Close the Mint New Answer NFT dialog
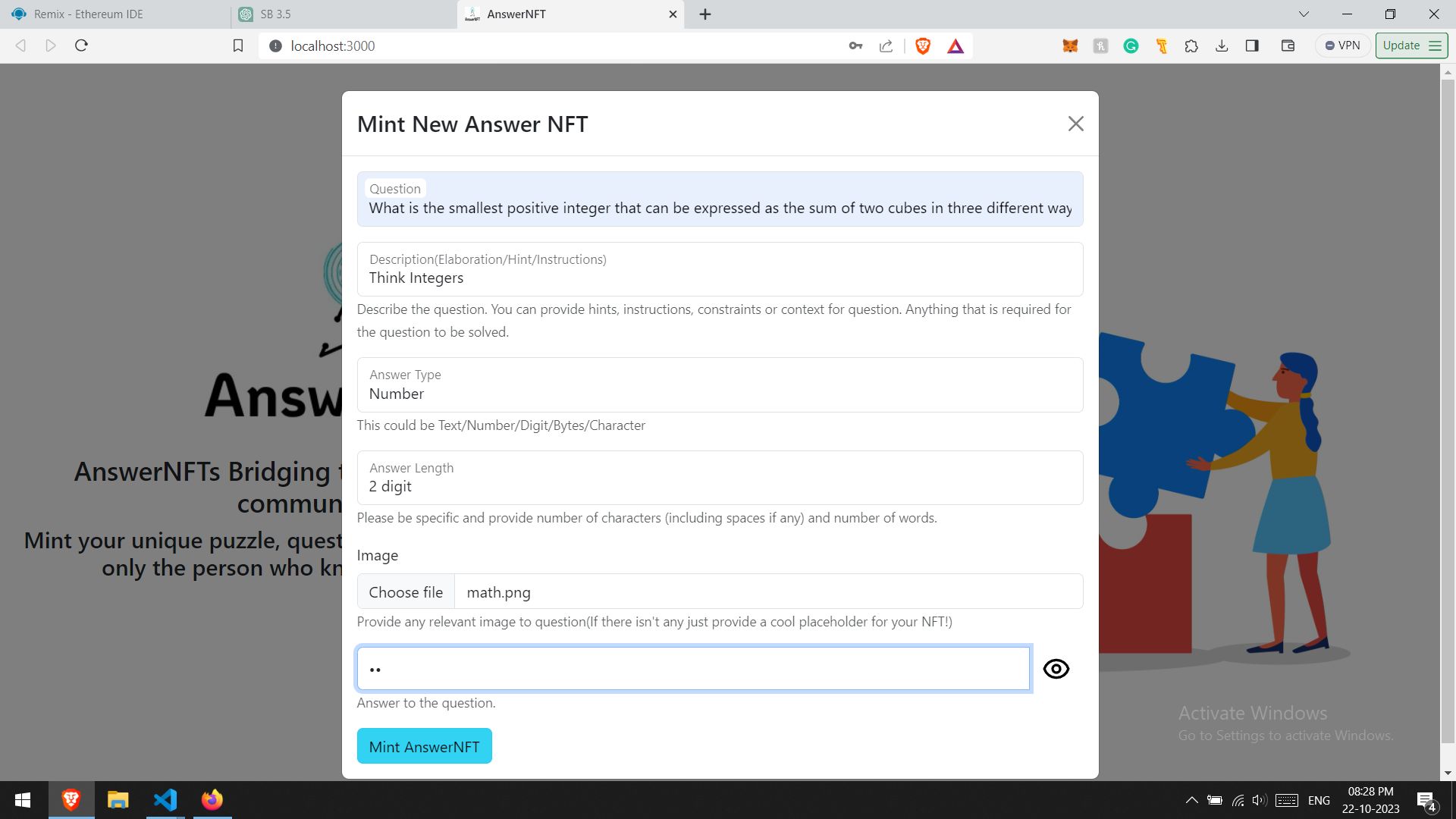This screenshot has width=1456, height=819. tap(1075, 124)
